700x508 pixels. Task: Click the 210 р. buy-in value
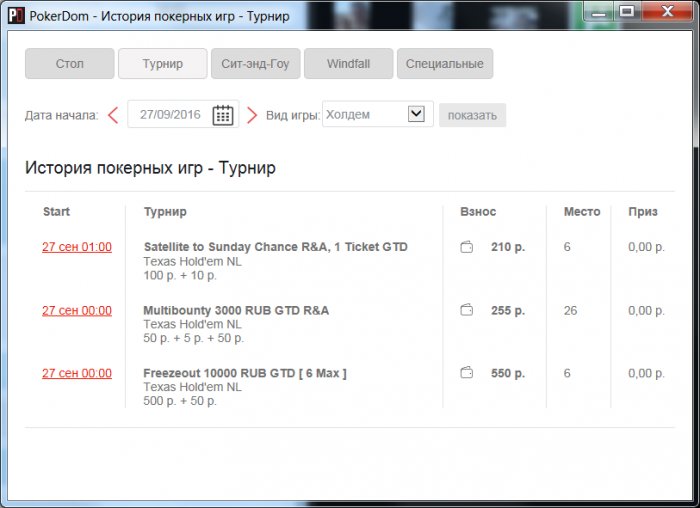pyautogui.click(x=508, y=247)
